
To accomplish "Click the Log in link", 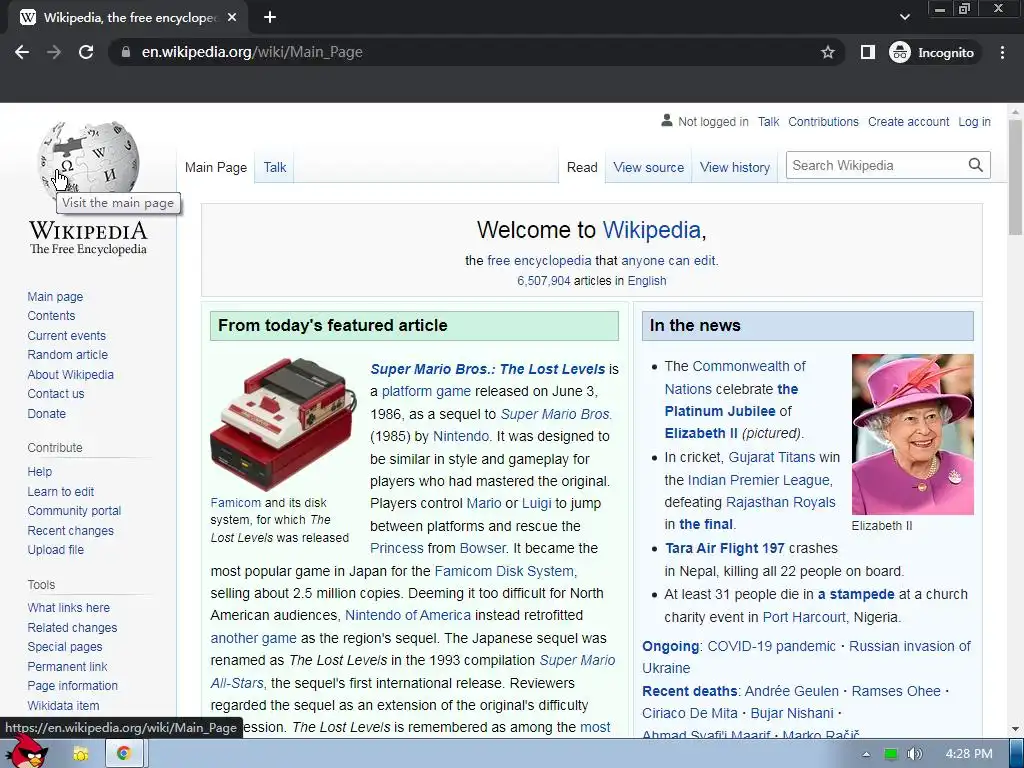I will point(974,121).
